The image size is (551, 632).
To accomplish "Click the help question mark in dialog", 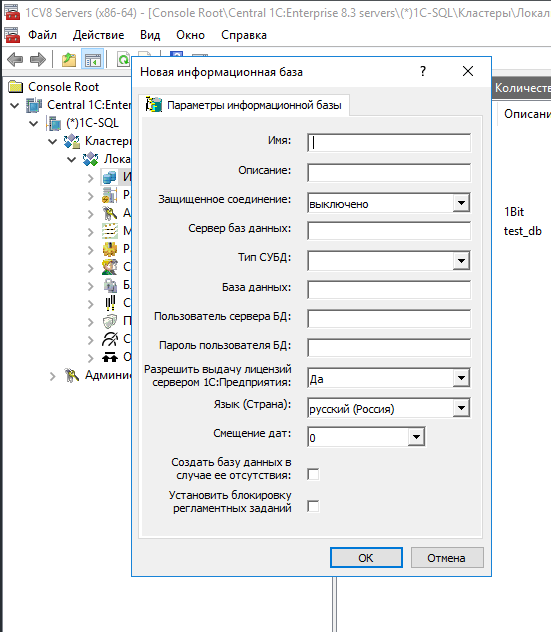I will [x=423, y=72].
